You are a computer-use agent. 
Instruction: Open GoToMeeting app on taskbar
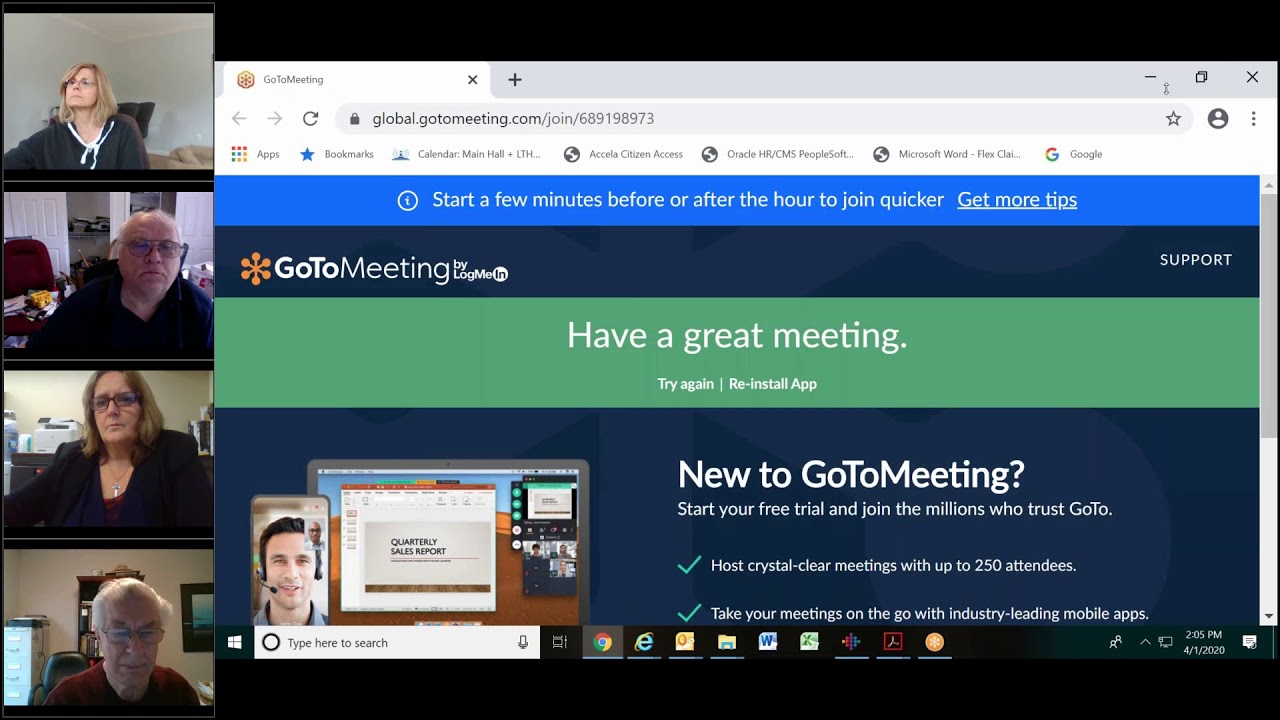point(935,643)
